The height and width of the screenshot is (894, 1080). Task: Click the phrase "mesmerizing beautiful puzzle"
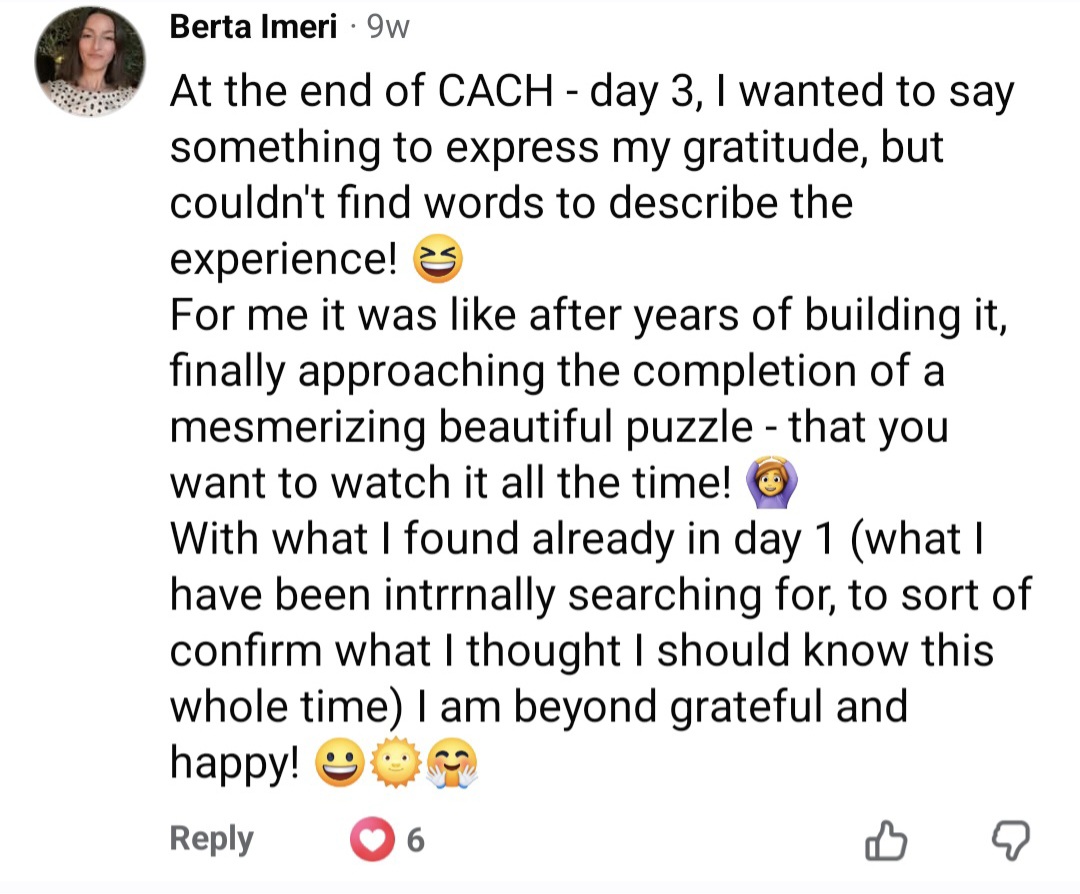461,427
